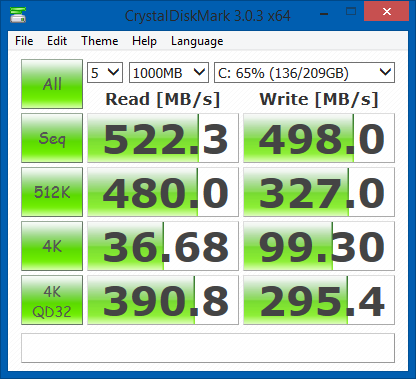This screenshot has width=416, height=379.
Task: Click the Write [MB/s] column header
Action: click(319, 99)
